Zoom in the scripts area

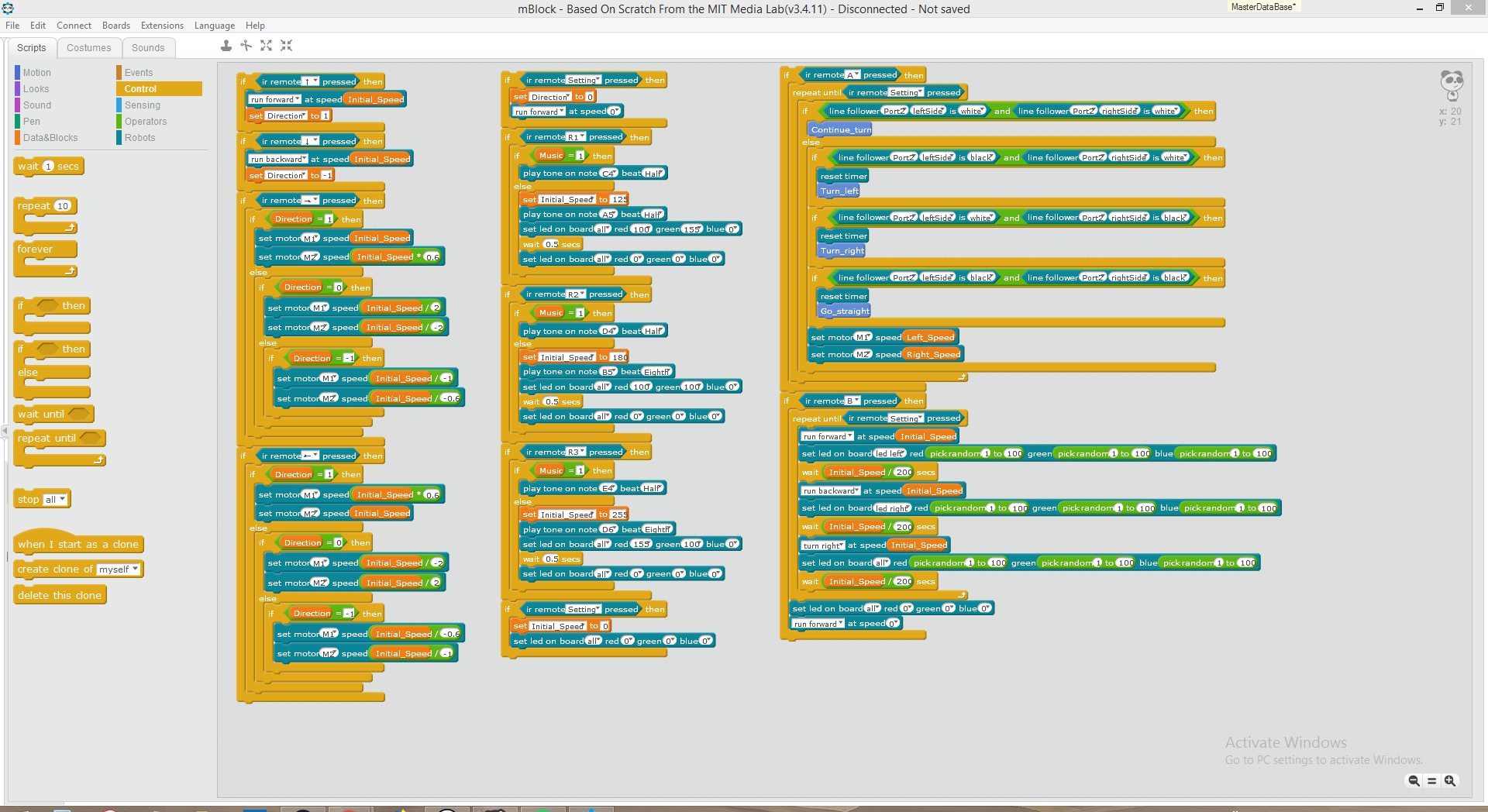(1449, 781)
